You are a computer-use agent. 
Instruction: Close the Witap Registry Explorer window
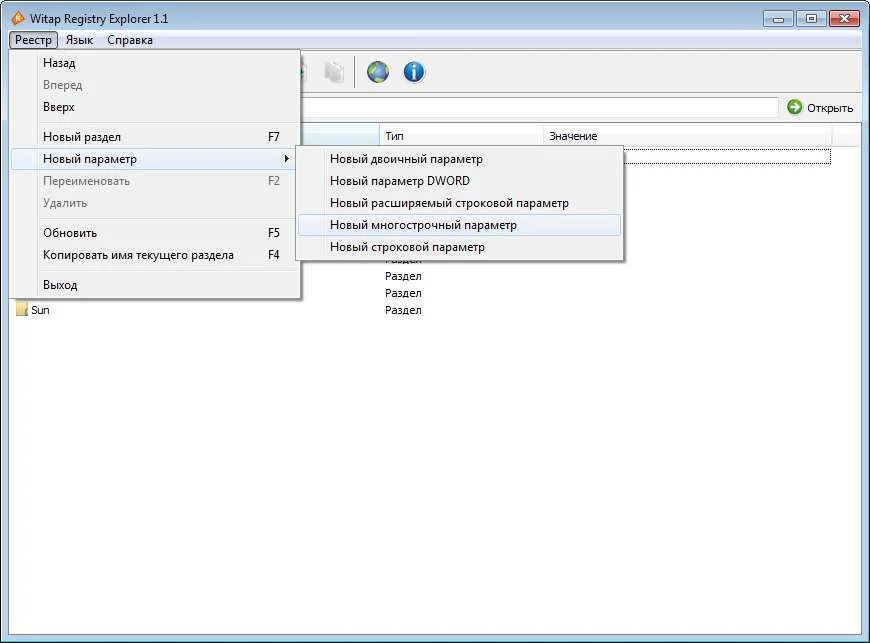844,19
